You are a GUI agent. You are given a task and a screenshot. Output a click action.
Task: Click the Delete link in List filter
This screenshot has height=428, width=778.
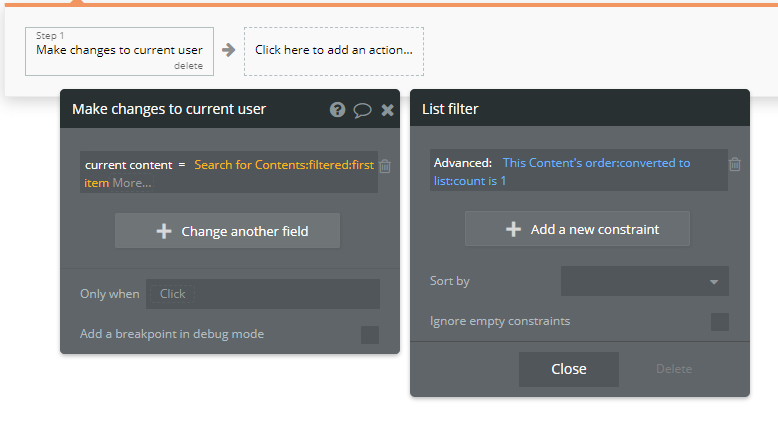pyautogui.click(x=673, y=369)
